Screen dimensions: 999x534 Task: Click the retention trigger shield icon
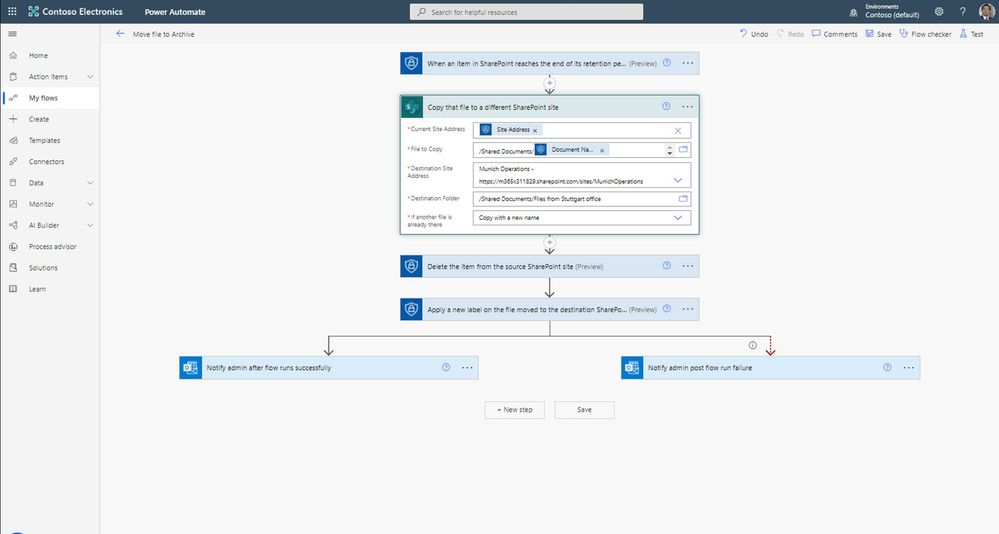412,63
